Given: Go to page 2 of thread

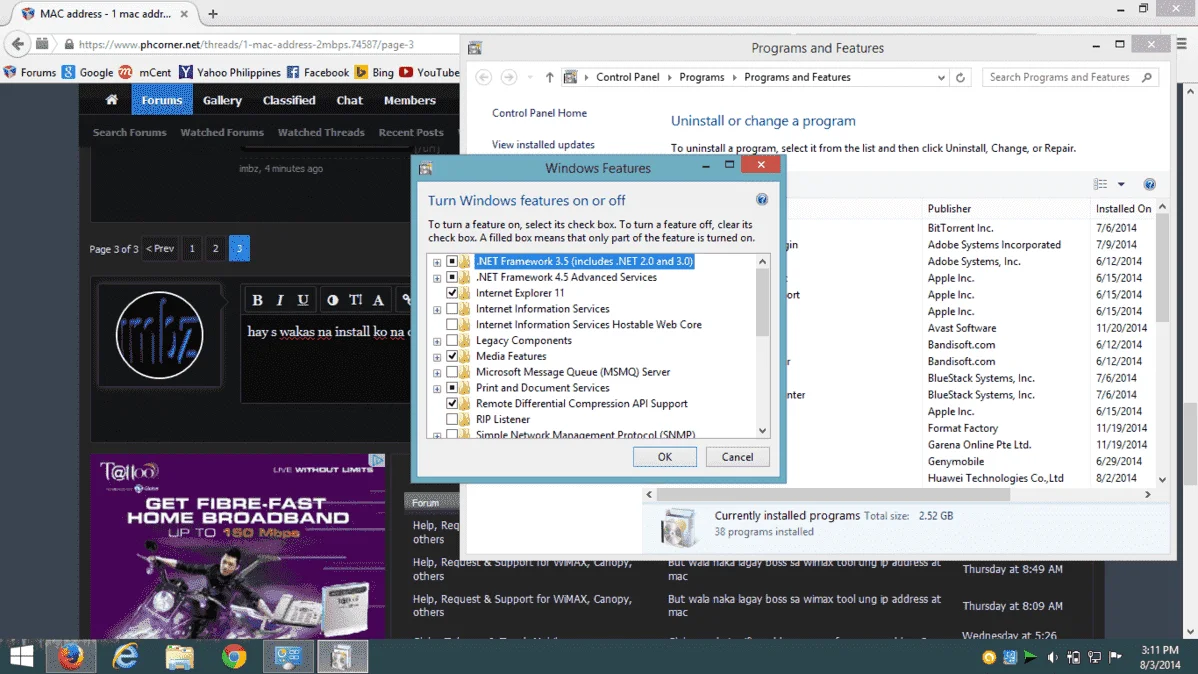Looking at the screenshot, I should pyautogui.click(x=215, y=248).
